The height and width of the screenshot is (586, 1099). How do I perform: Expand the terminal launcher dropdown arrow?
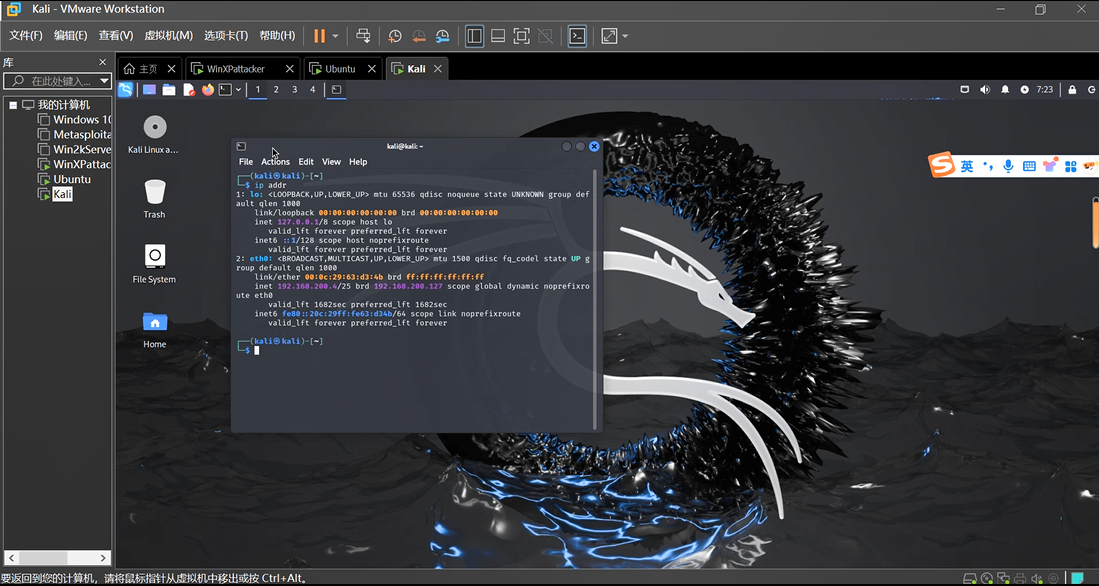pyautogui.click(x=238, y=89)
